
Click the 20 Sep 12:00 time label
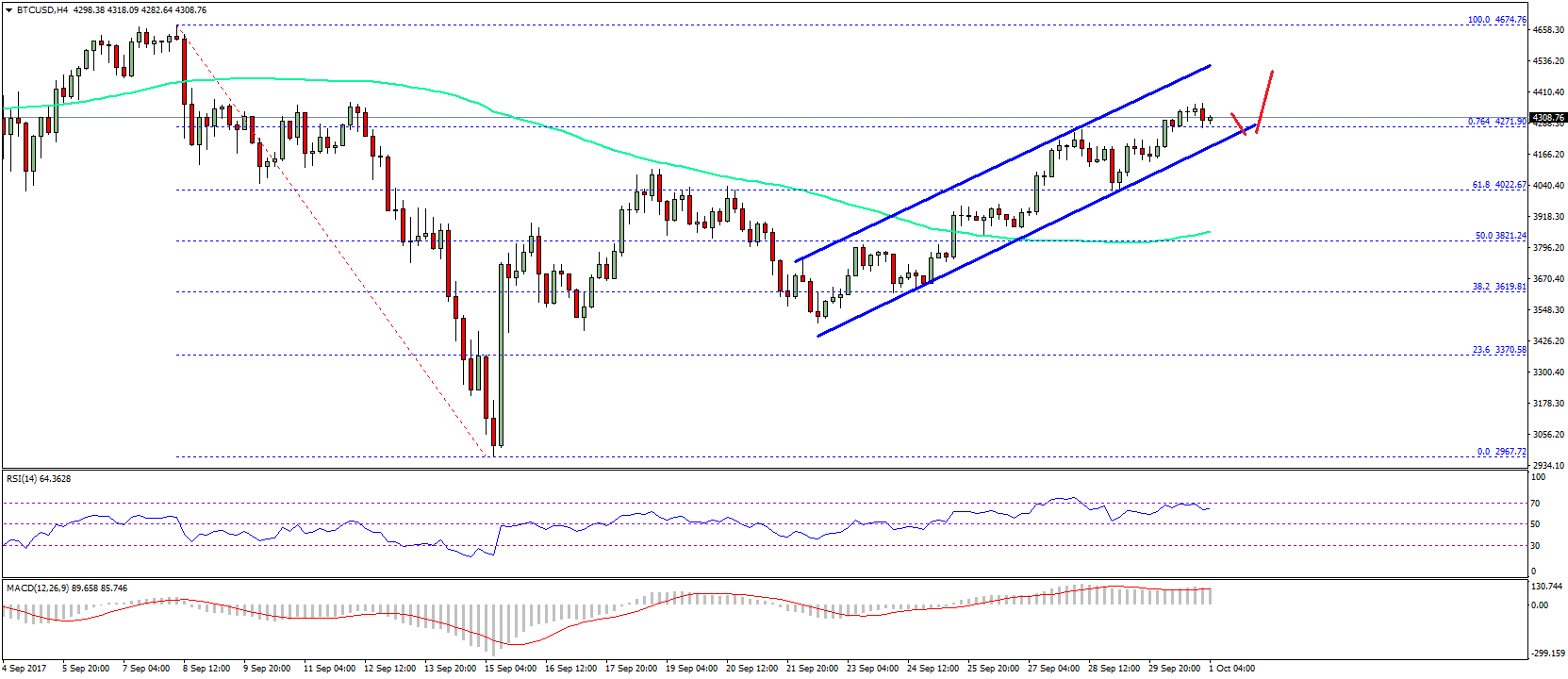pyautogui.click(x=752, y=669)
